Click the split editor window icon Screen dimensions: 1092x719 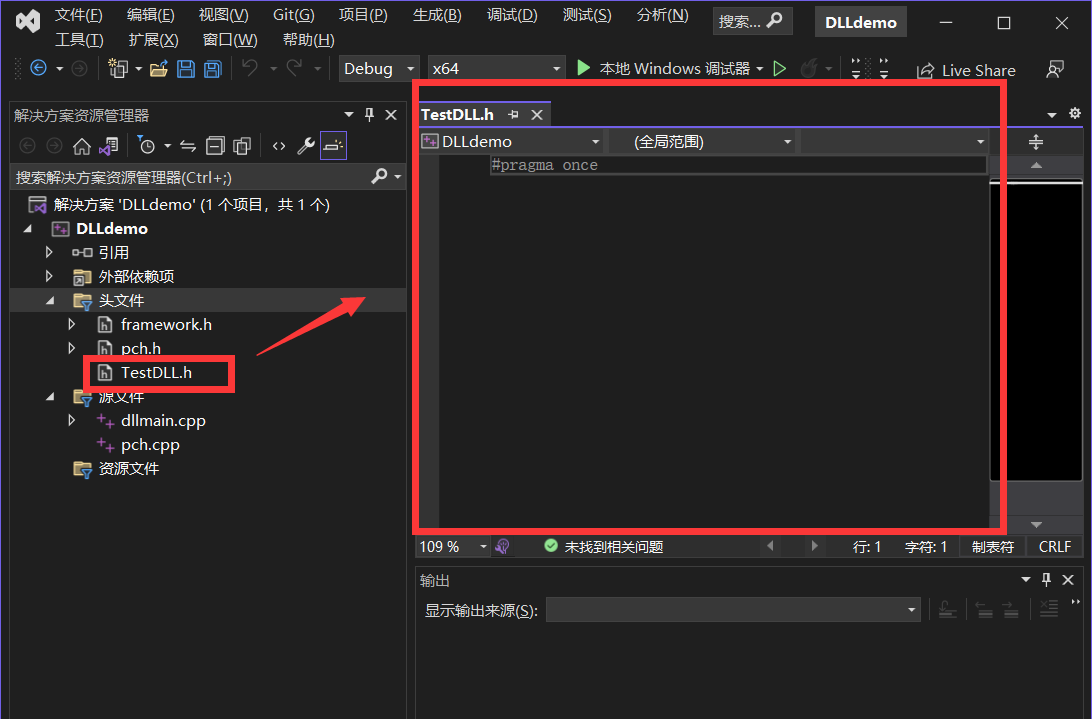[1036, 142]
